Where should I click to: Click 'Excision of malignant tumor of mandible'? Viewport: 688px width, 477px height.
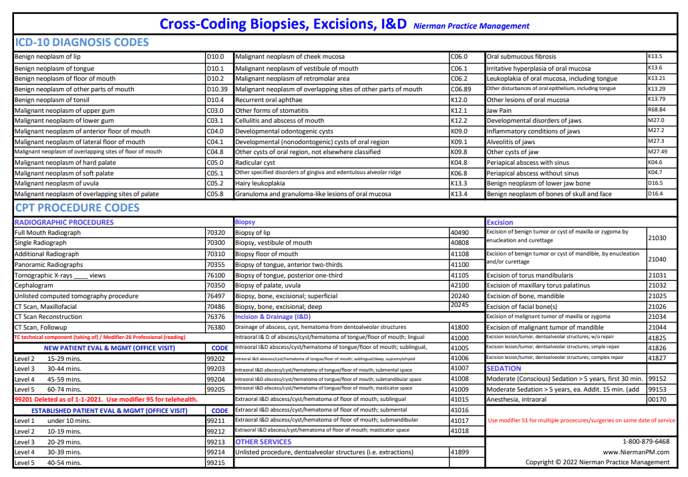[x=545, y=327]
